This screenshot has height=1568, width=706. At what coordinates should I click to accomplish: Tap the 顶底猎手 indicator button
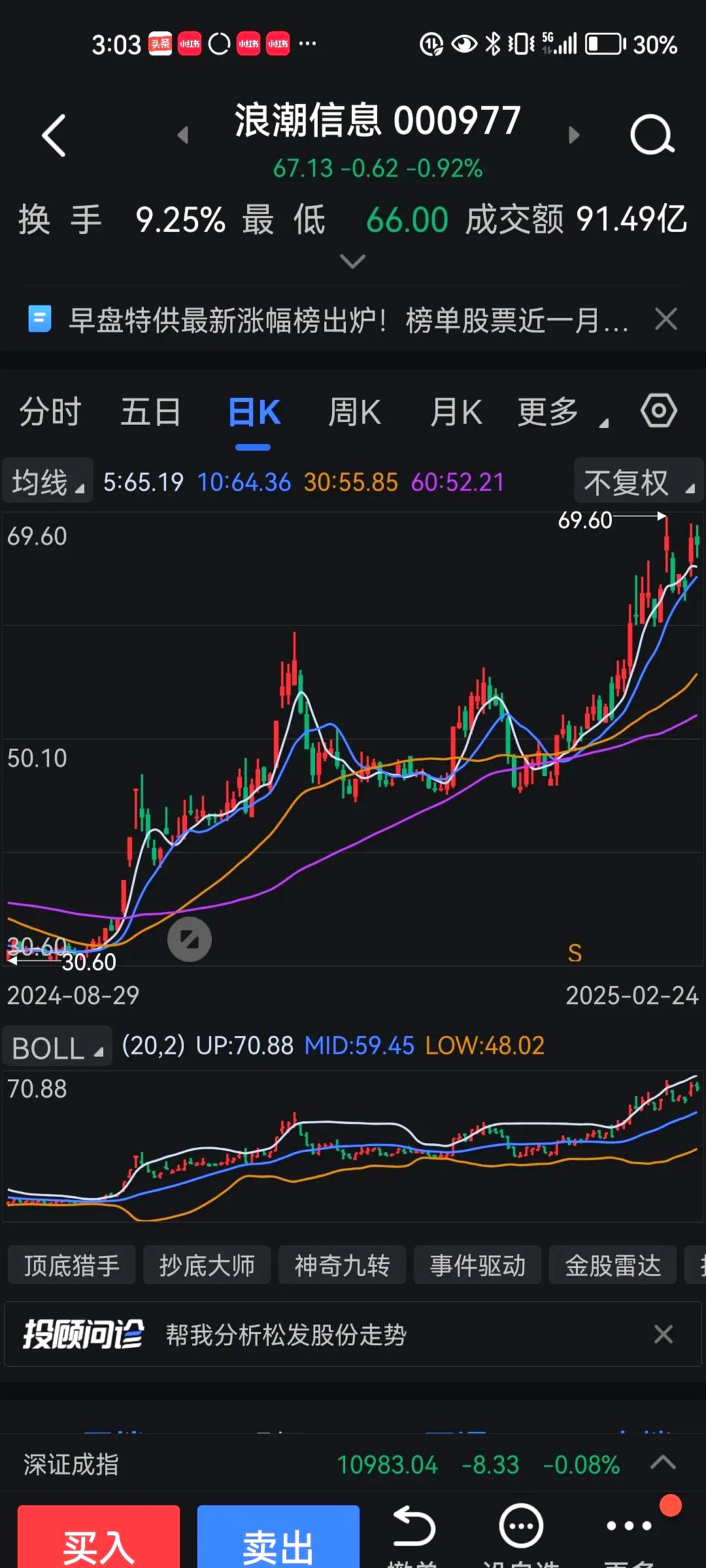pyautogui.click(x=72, y=1266)
